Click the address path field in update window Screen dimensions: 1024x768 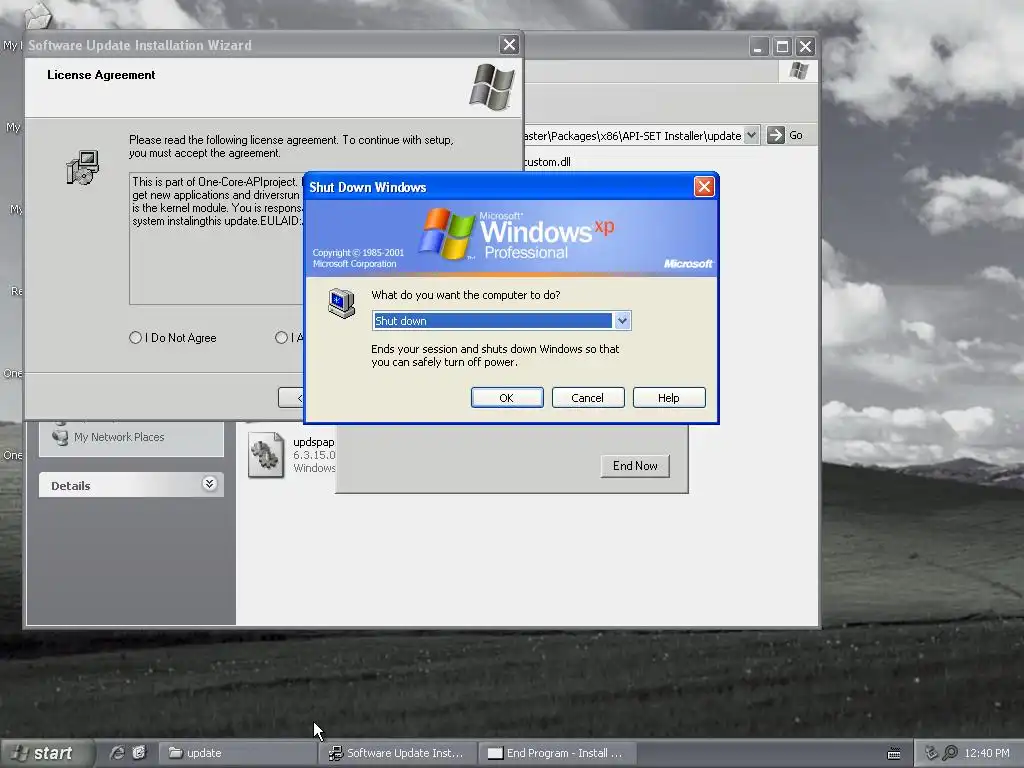click(633, 135)
